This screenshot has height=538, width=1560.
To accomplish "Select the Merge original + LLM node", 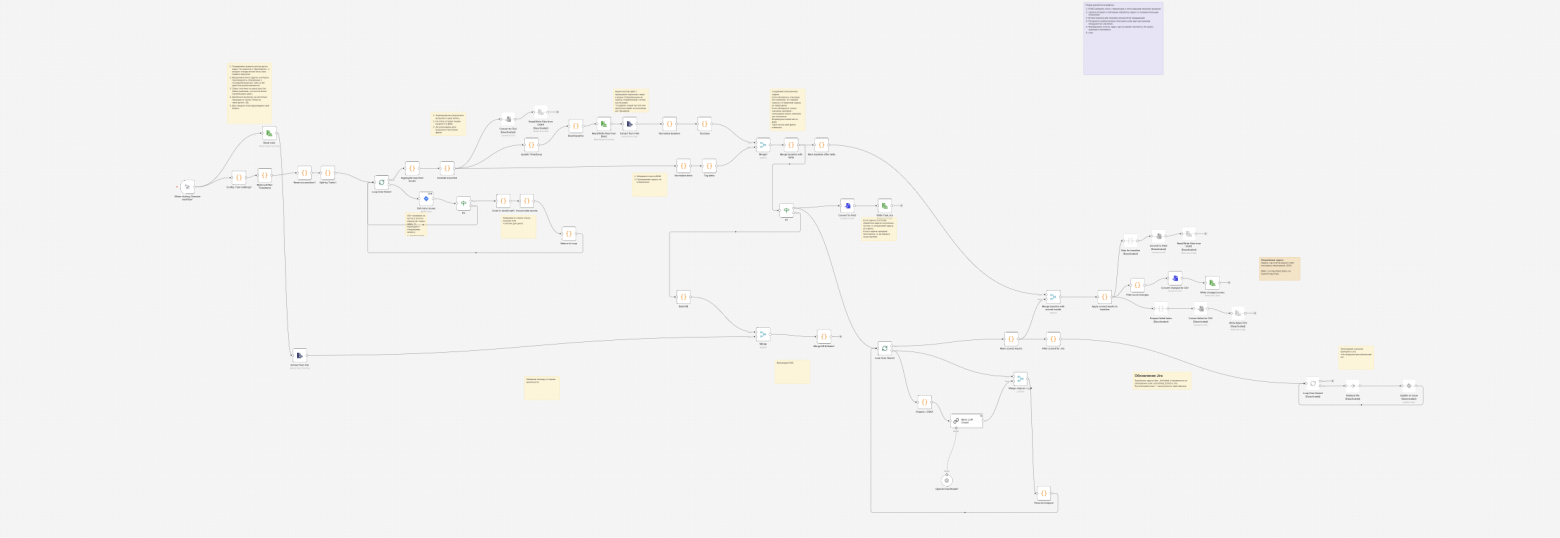I will (x=1020, y=379).
